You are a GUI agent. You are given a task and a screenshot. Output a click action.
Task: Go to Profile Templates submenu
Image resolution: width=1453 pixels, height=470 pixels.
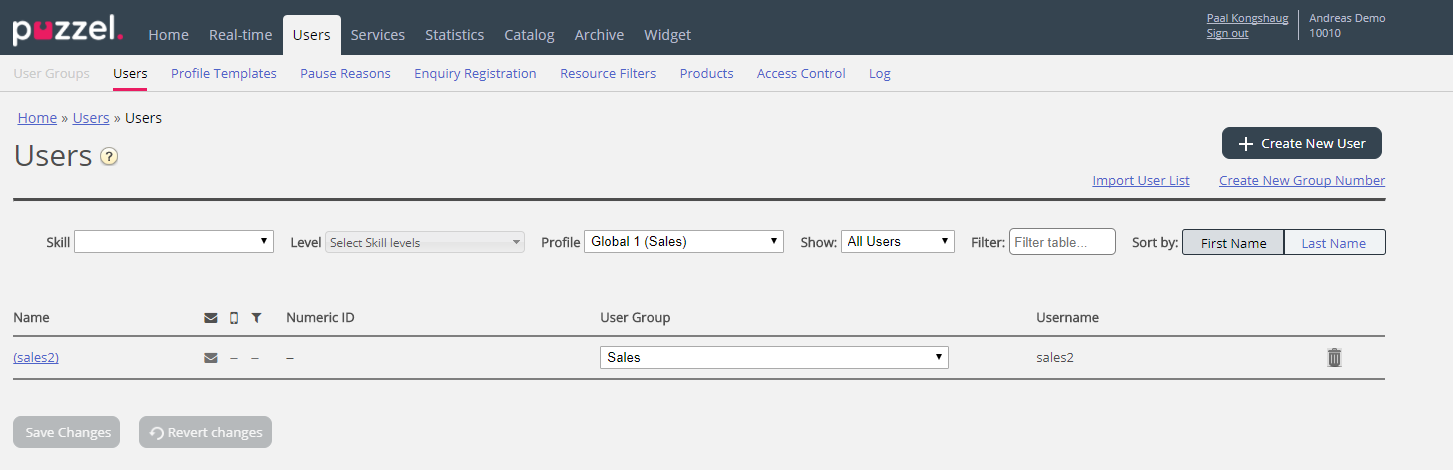(x=224, y=73)
